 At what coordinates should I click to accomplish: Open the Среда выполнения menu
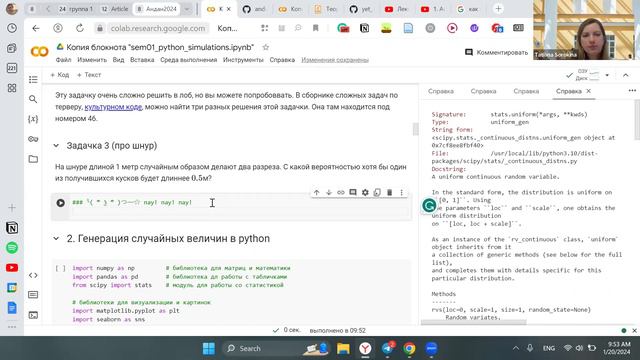189,60
